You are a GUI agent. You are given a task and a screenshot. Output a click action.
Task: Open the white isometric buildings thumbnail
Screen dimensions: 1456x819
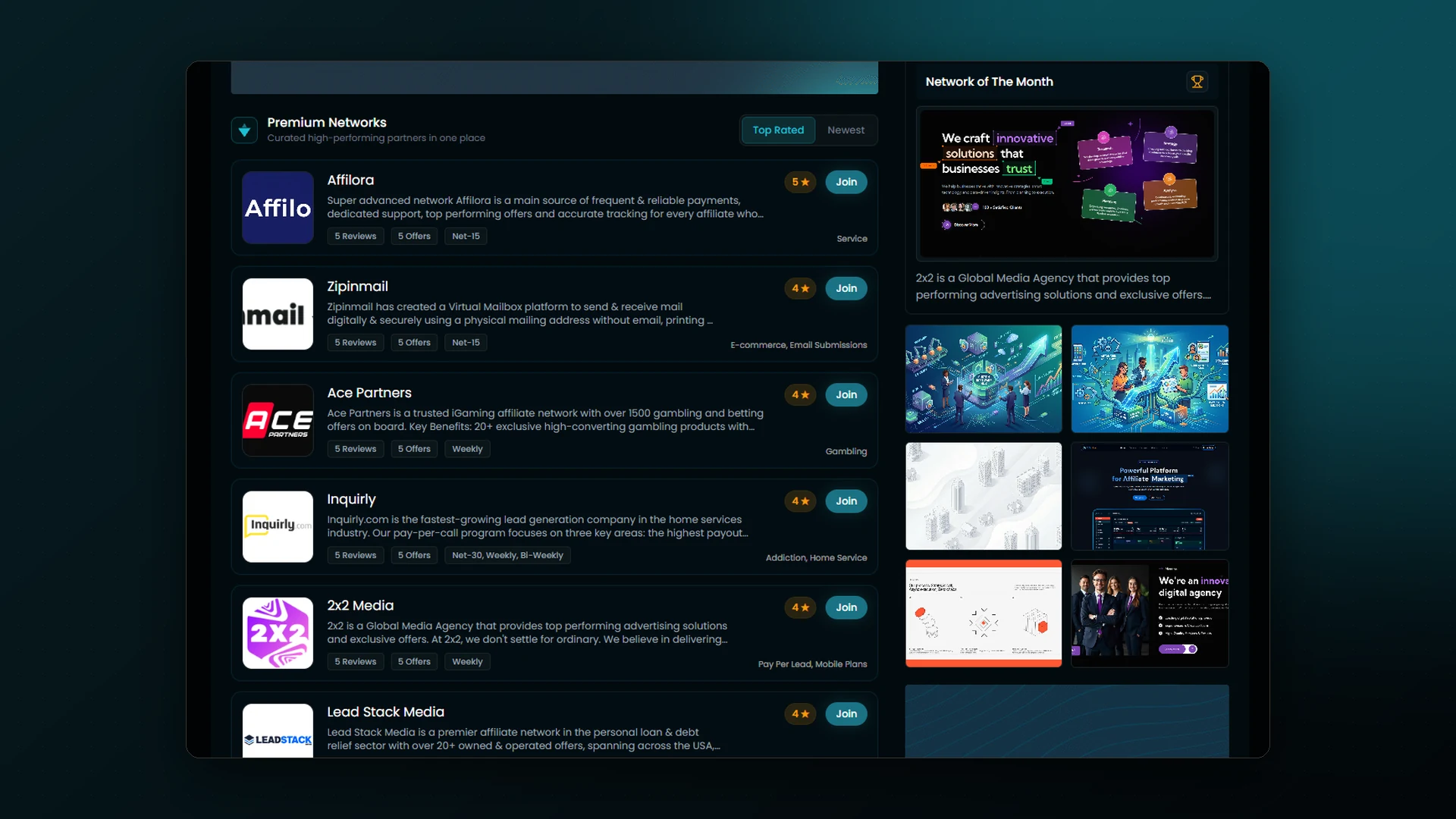(984, 496)
